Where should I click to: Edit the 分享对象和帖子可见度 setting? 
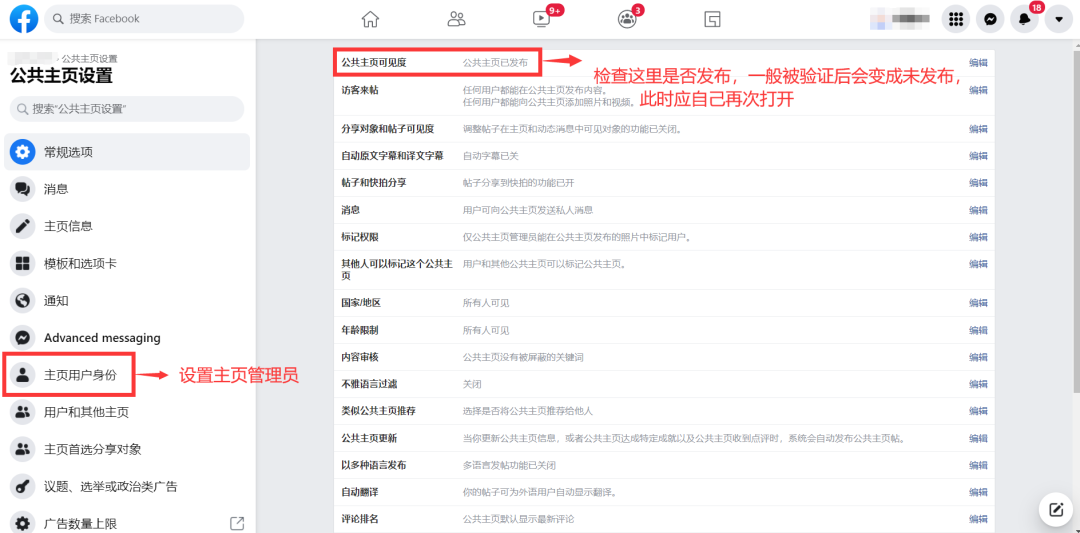click(x=978, y=129)
